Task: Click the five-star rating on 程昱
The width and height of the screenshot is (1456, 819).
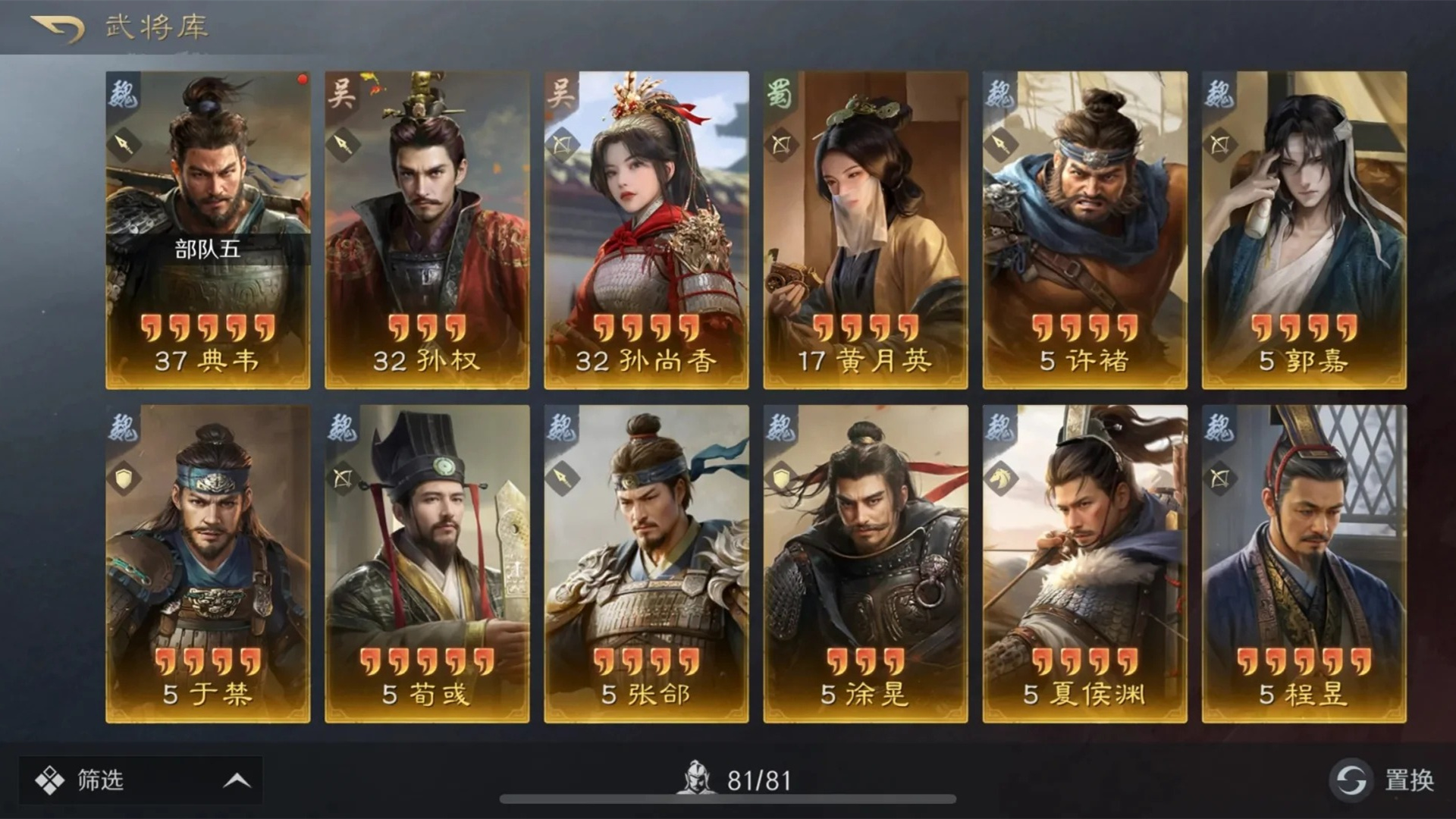Action: [1304, 661]
